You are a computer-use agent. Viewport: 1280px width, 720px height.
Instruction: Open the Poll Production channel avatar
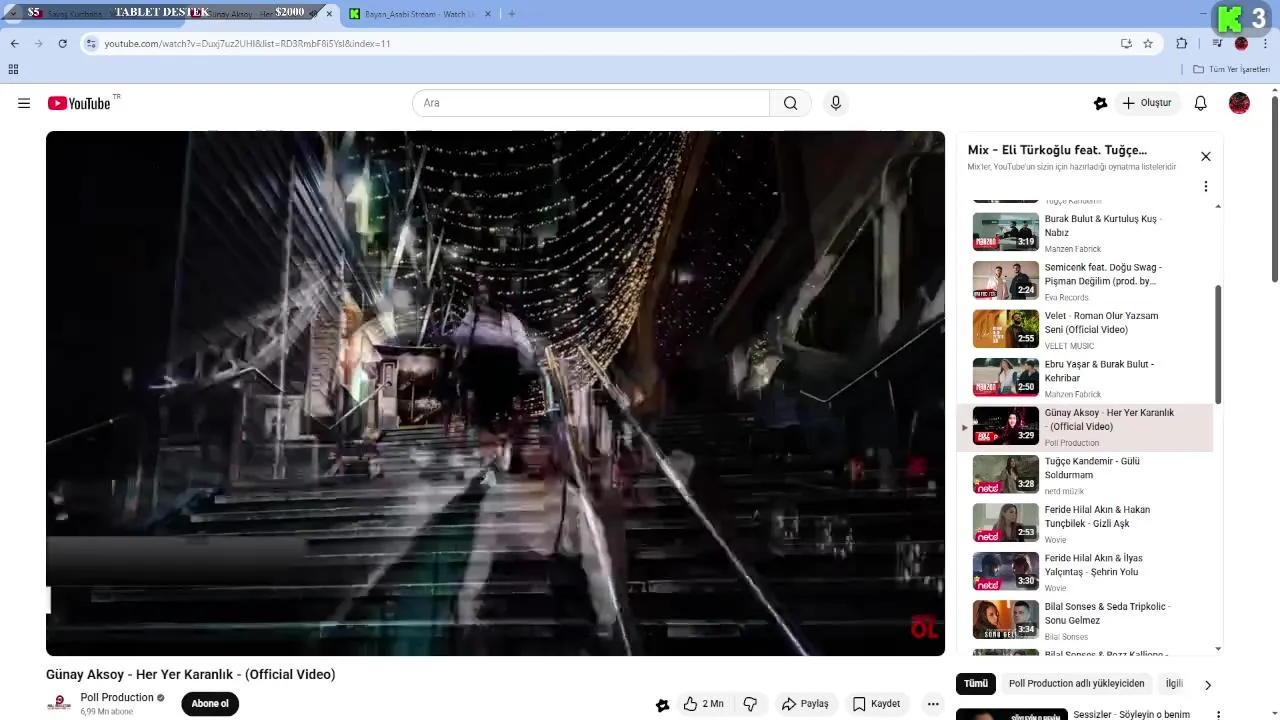59,704
